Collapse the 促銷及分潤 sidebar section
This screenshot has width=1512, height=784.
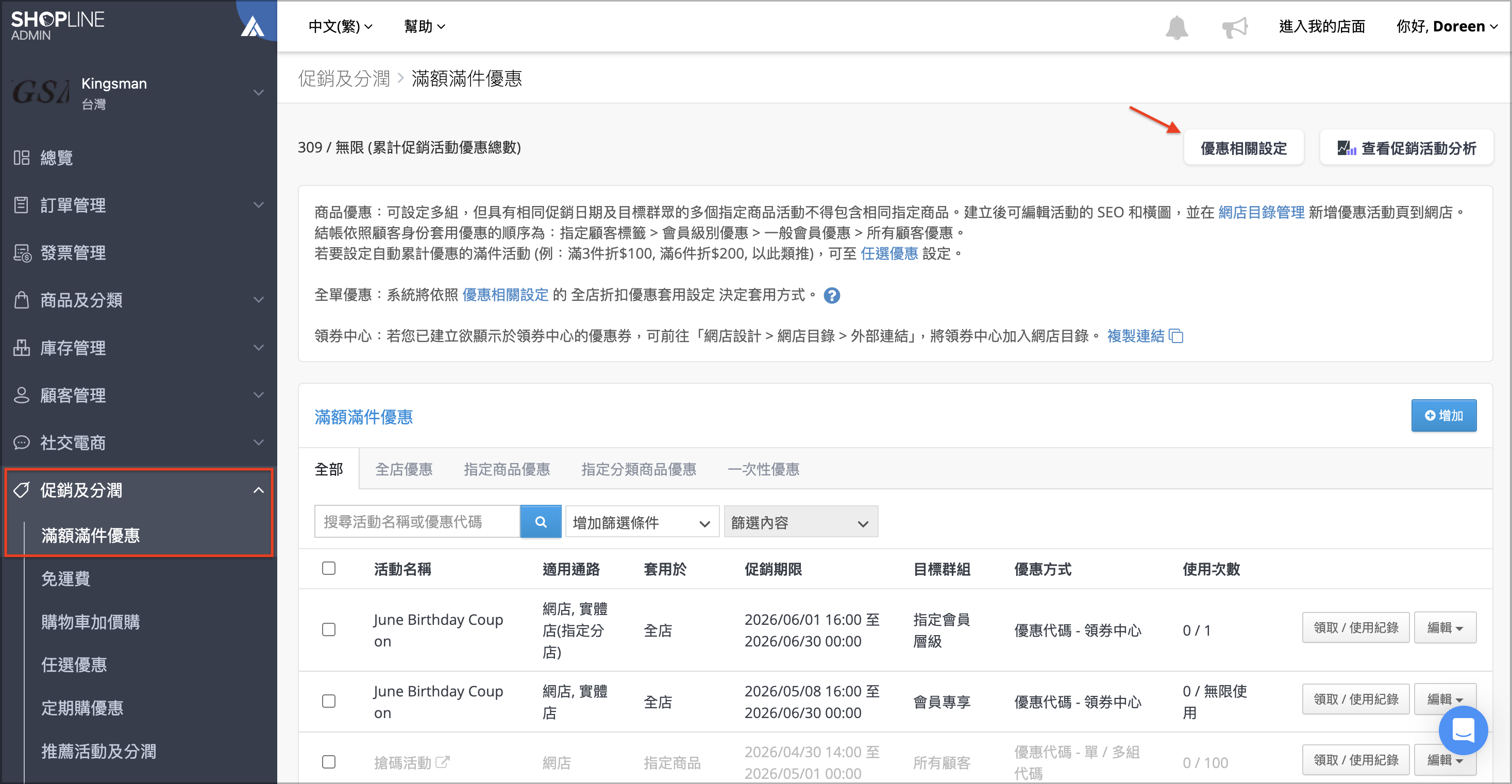coord(258,490)
